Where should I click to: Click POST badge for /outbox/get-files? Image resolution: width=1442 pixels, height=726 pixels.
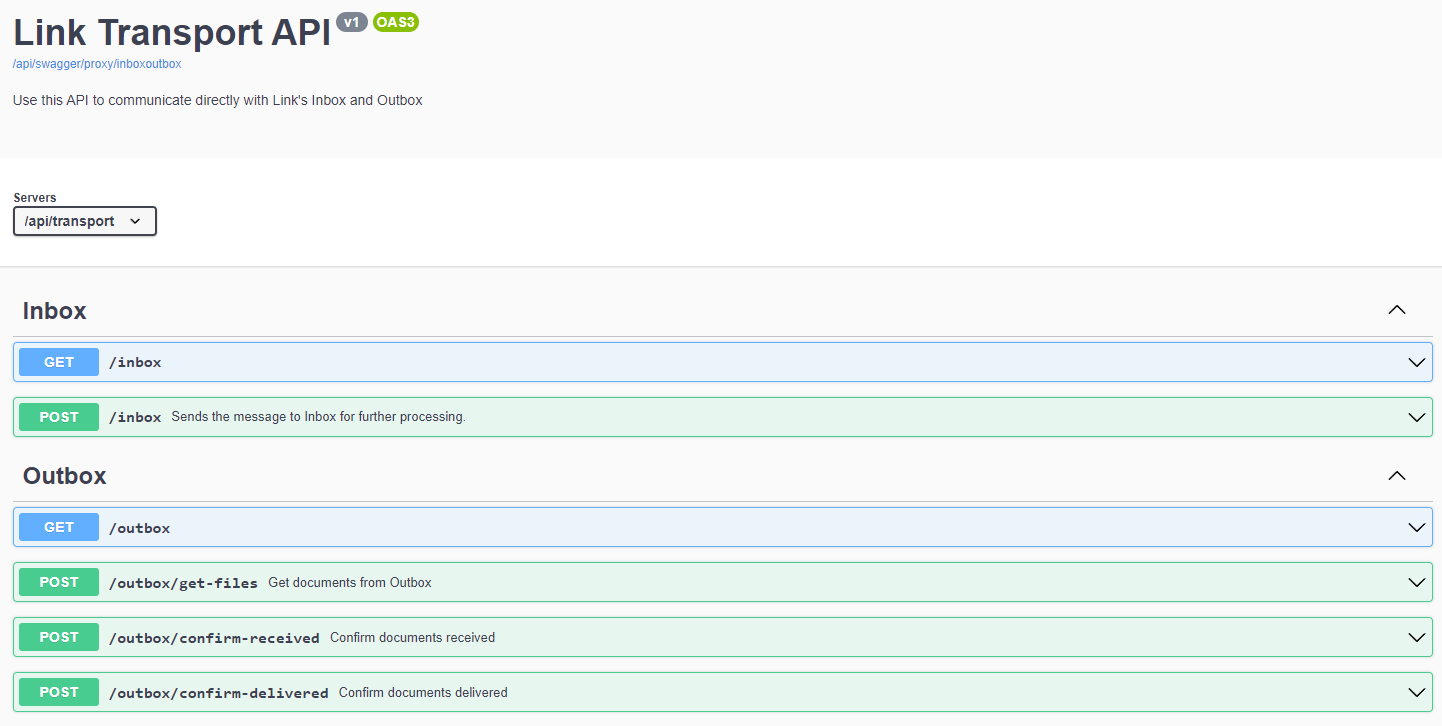[59, 582]
